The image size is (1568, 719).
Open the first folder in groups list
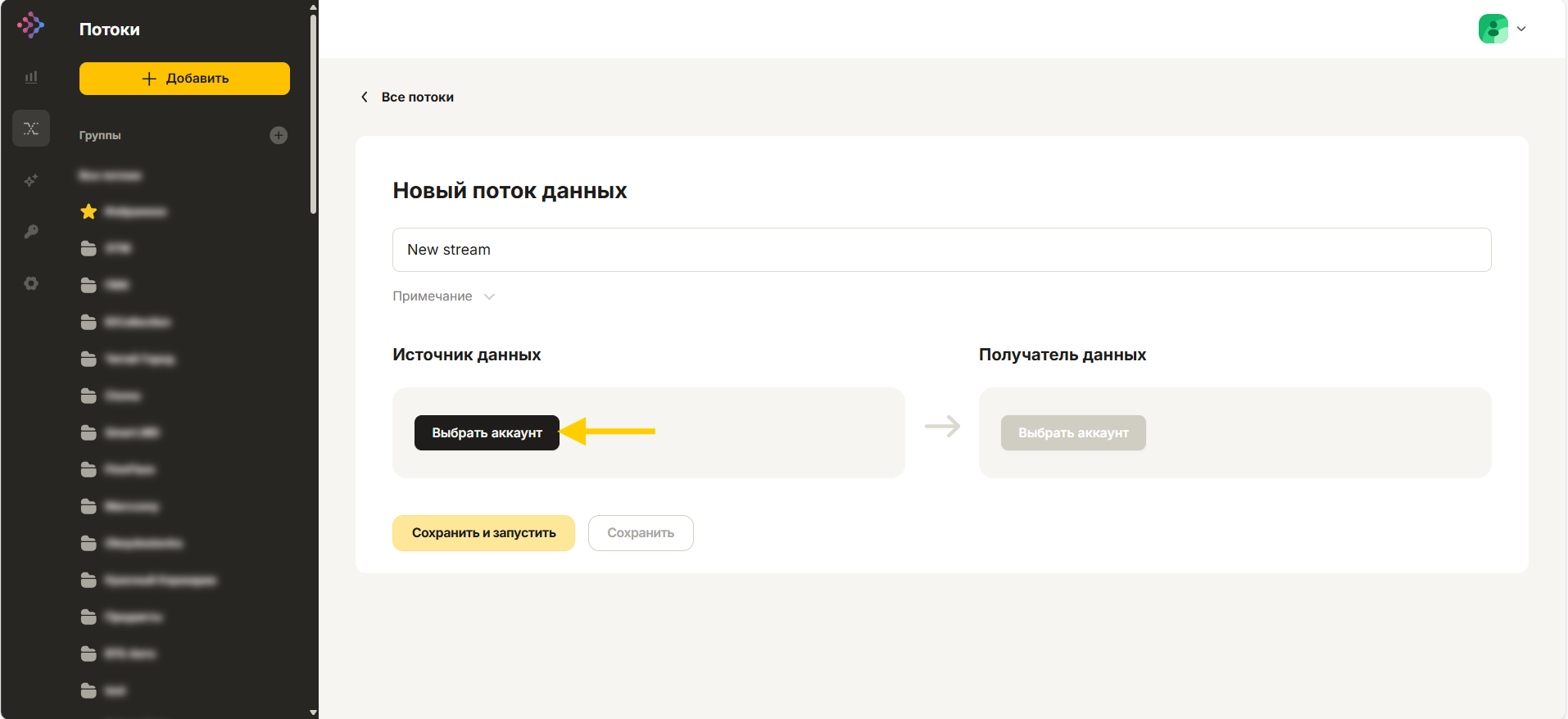pos(106,248)
